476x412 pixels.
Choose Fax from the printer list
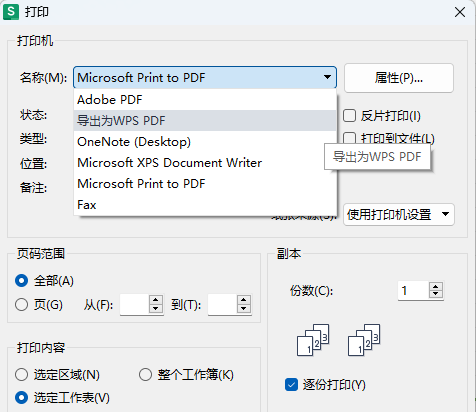pos(205,205)
